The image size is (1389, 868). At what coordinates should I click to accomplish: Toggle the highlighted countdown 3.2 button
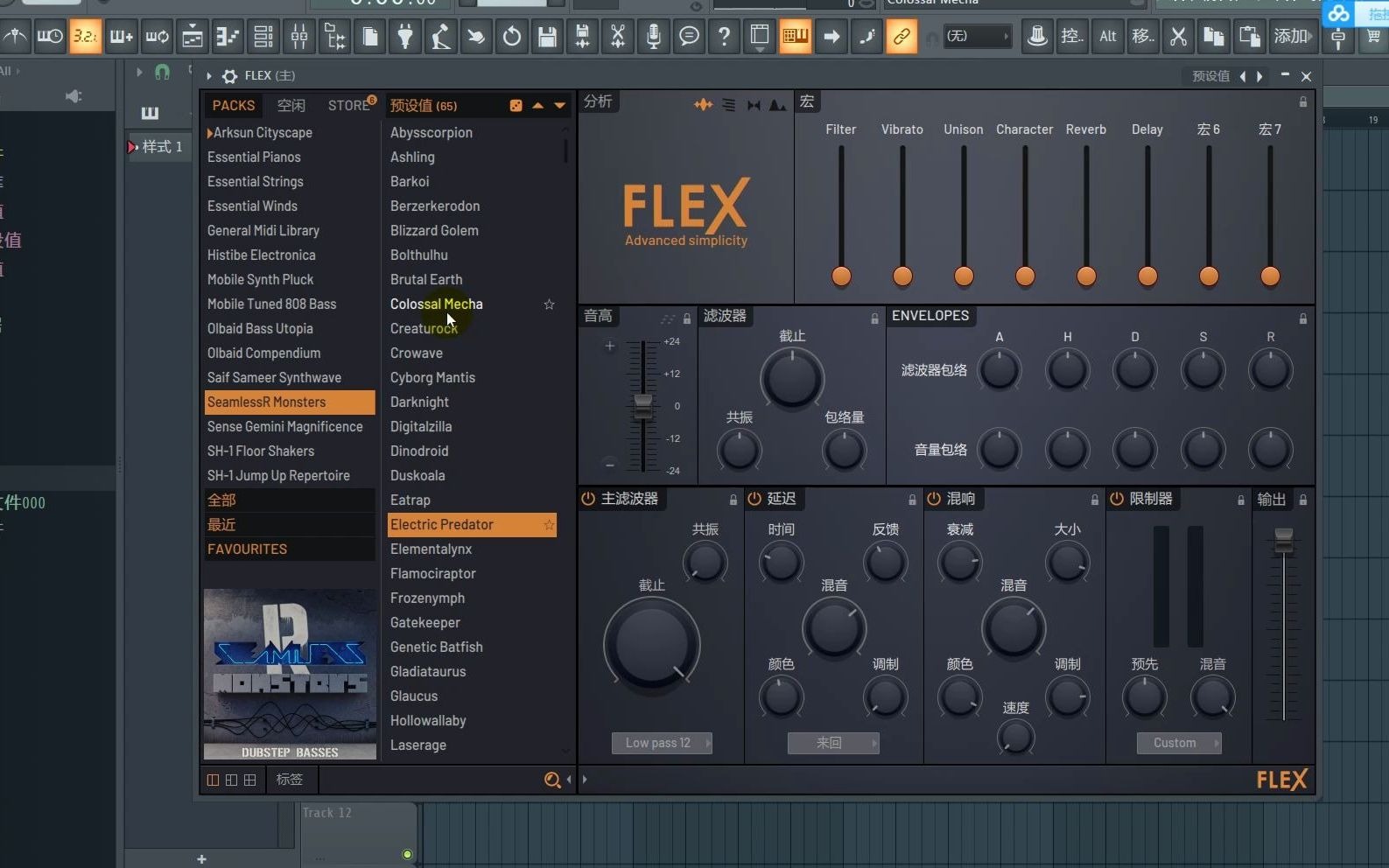(x=85, y=37)
